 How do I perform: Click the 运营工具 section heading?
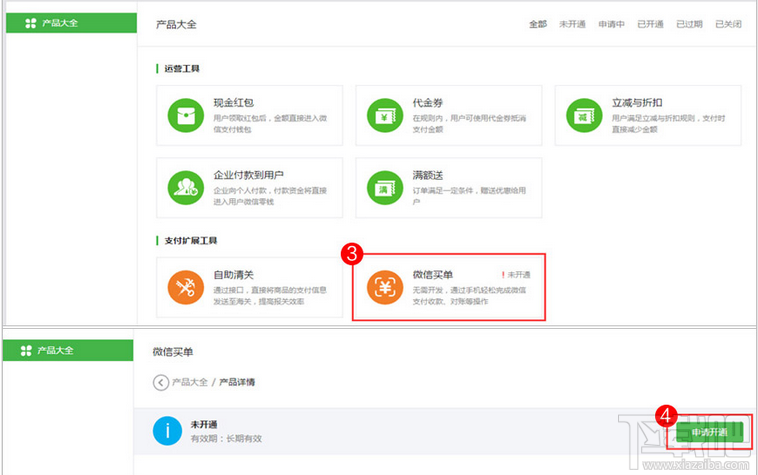click(x=182, y=69)
